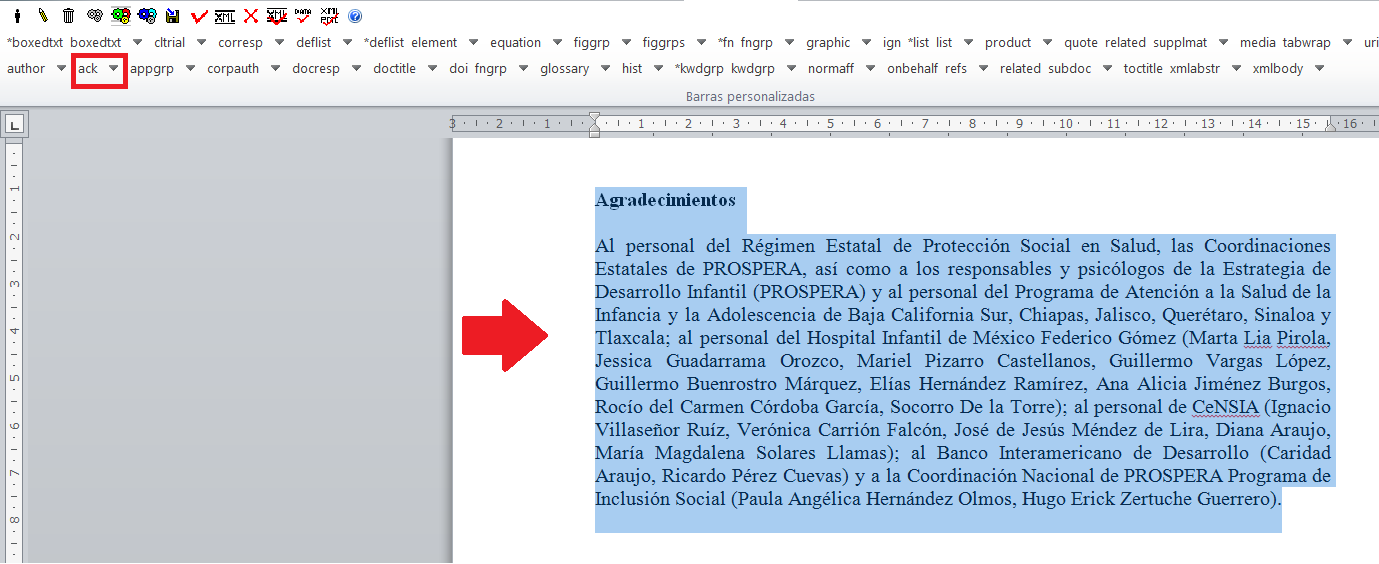This screenshot has height=564, width=1379.
Task: Click the graphic tag button
Action: pyautogui.click(x=828, y=43)
